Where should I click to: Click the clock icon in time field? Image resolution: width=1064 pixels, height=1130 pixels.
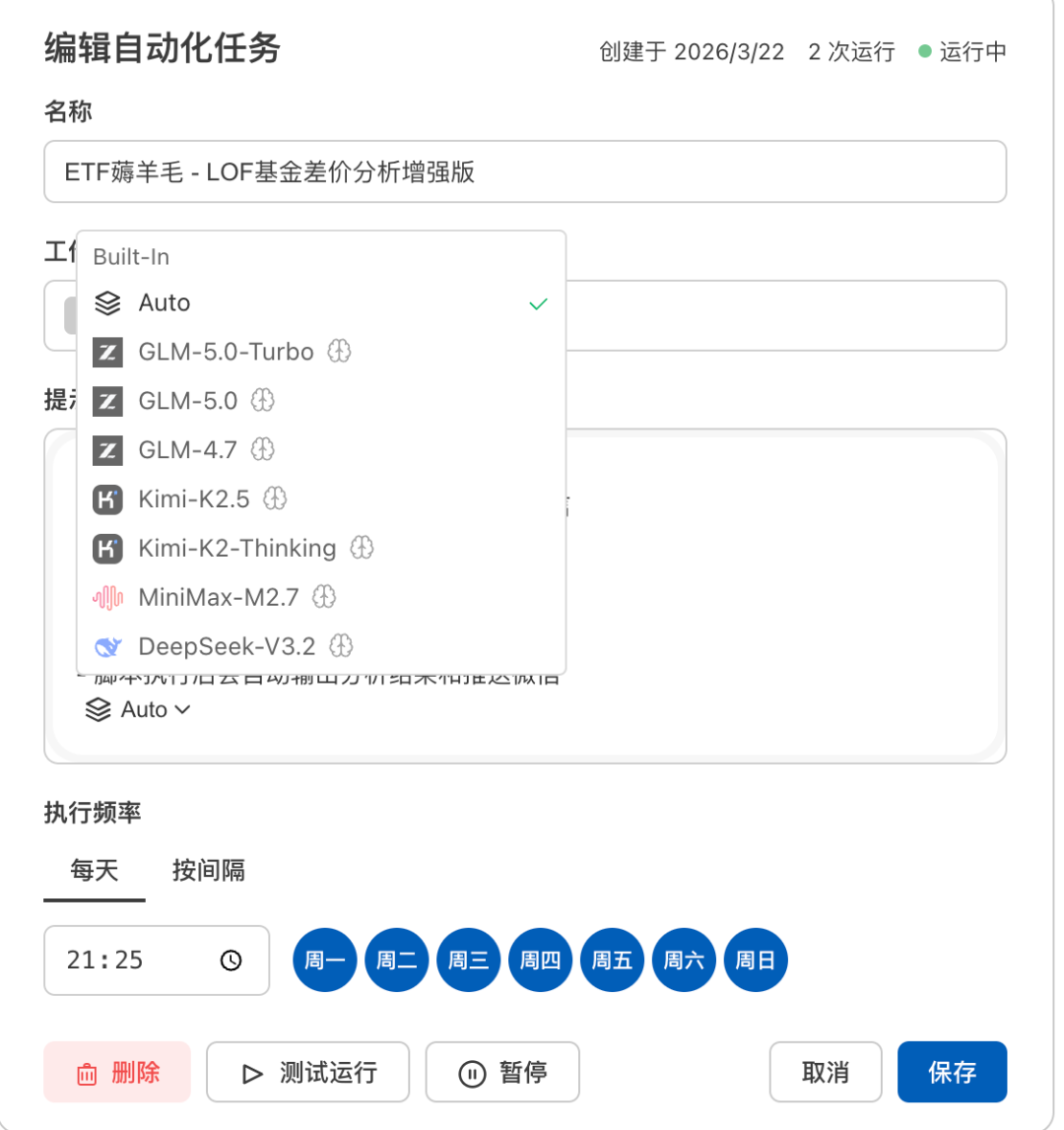(232, 961)
